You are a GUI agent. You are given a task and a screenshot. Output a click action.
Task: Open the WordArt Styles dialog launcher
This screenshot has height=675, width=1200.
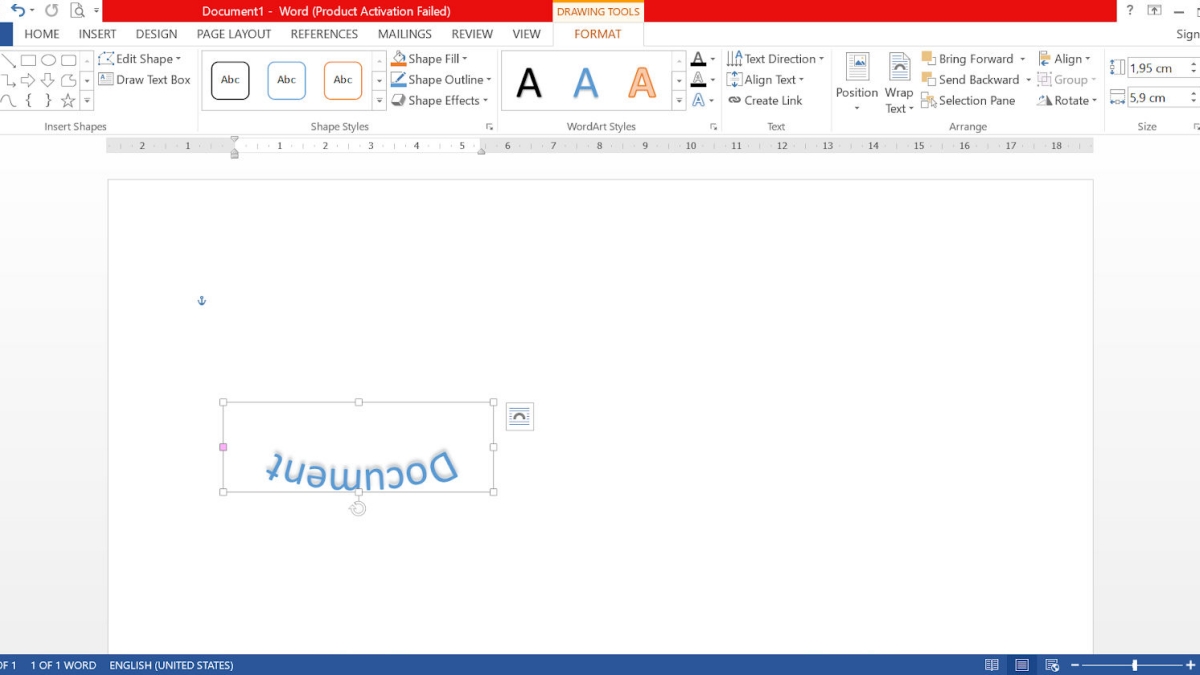click(x=714, y=127)
